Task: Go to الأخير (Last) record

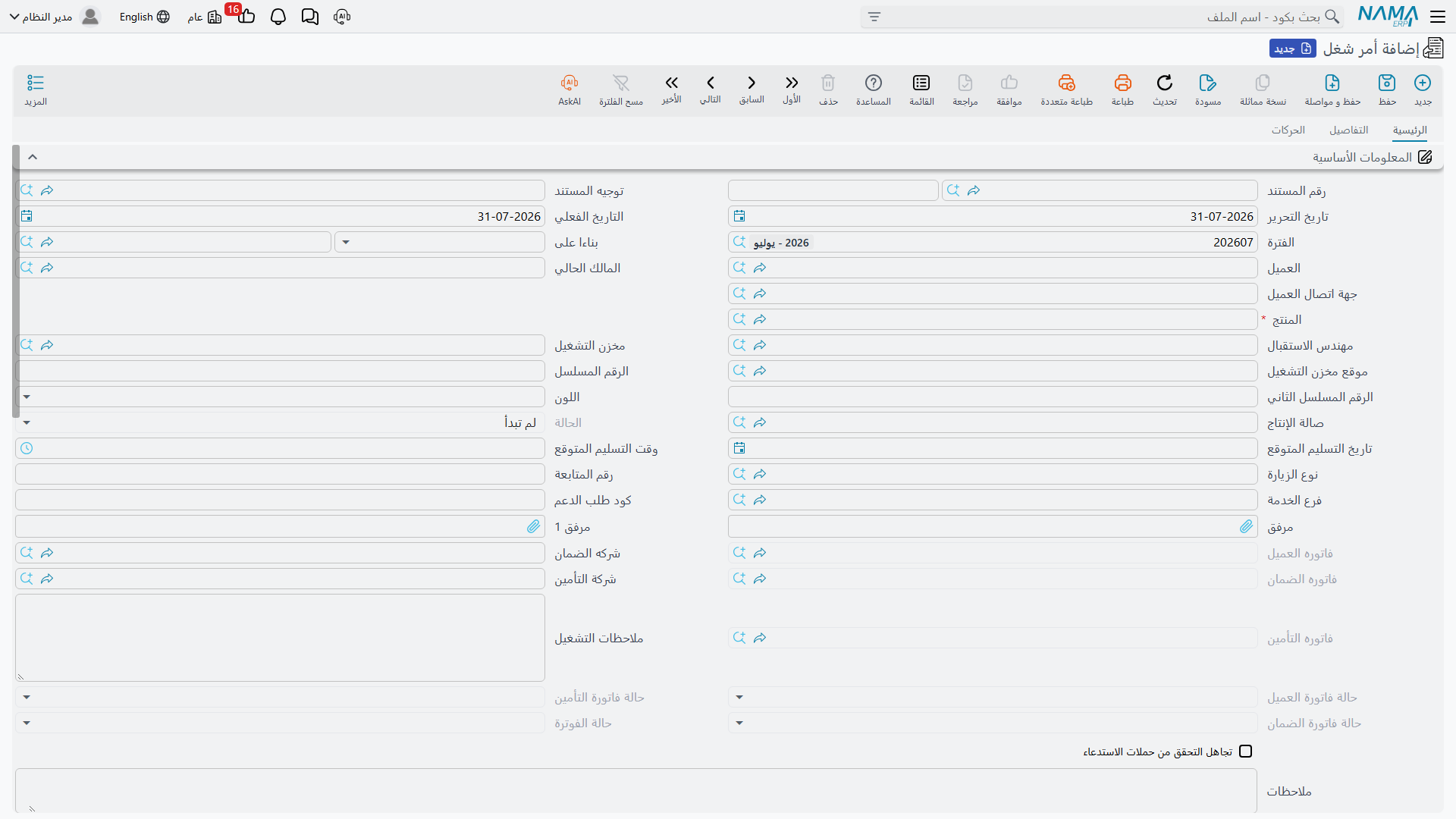Action: coord(671,83)
